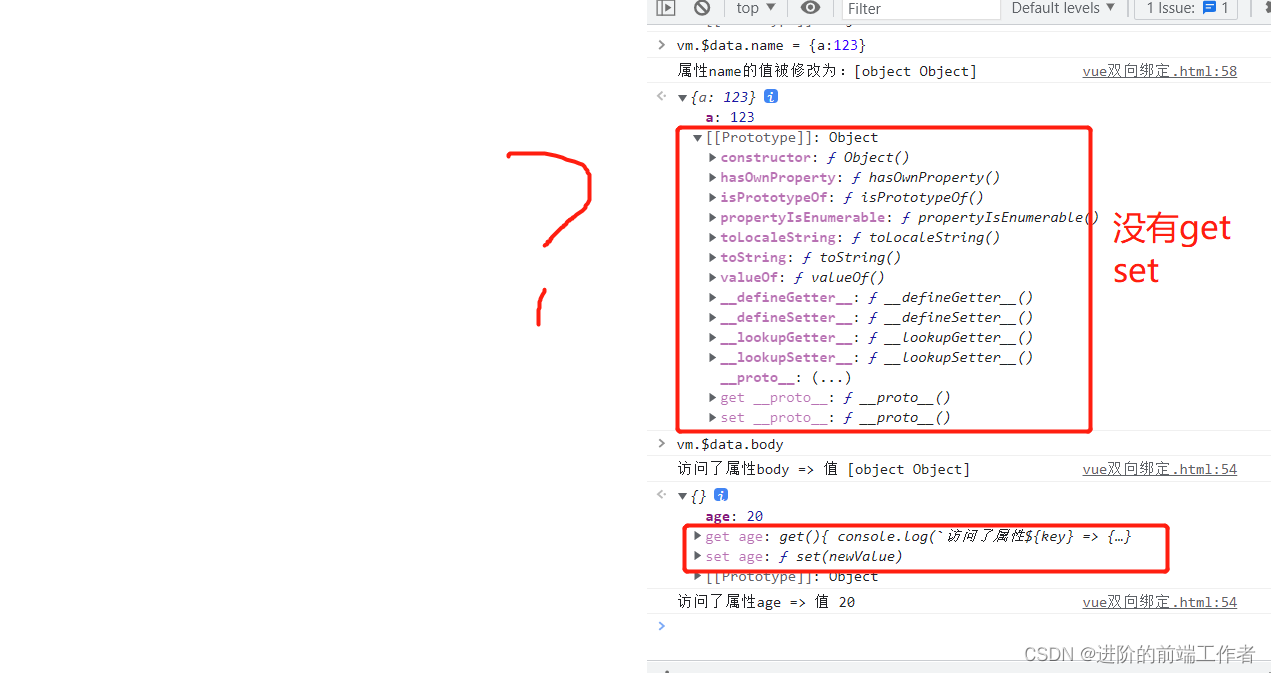Open the vue双向绑定.html:54 link on the body log row
This screenshot has width=1271, height=673.
point(1159,469)
